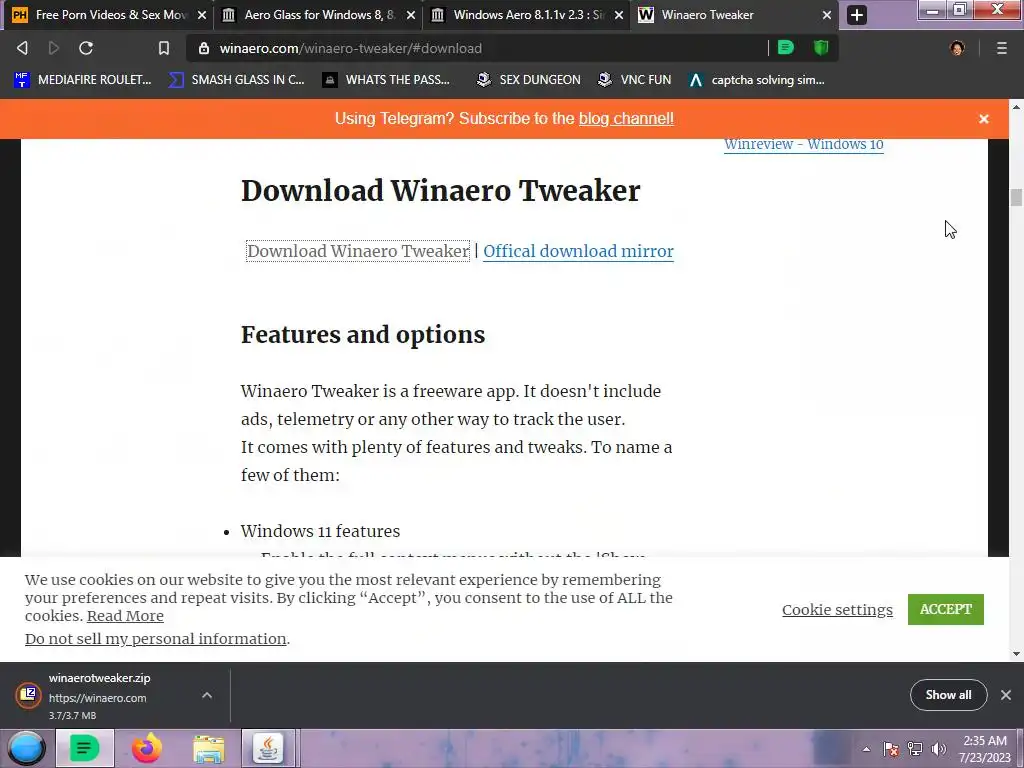This screenshot has height=768, width=1024.
Task: Open the Windows Start orb
Action: pos(26,748)
